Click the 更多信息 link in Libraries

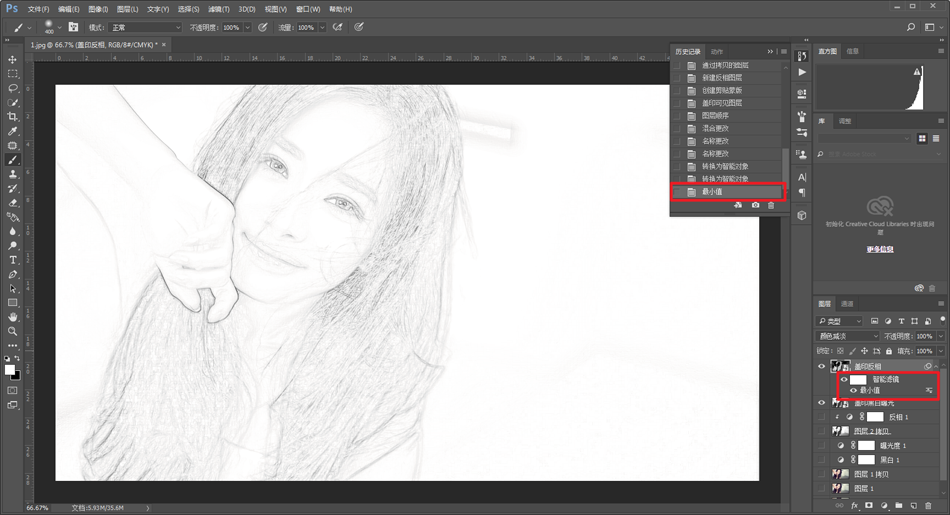click(x=879, y=249)
